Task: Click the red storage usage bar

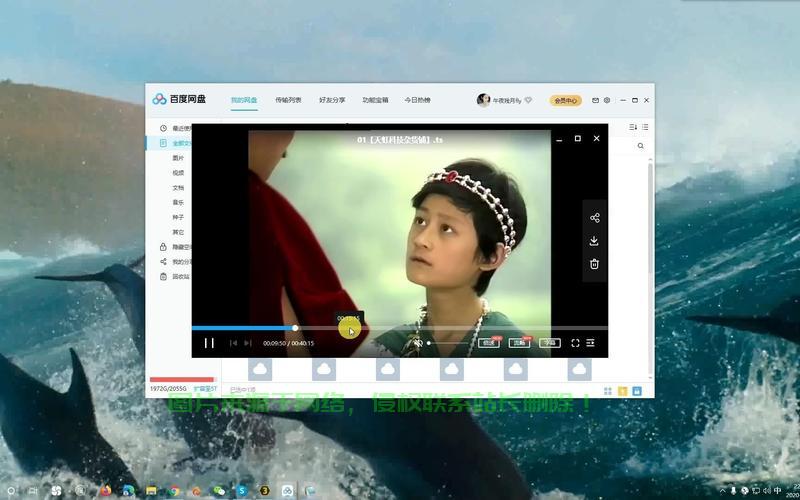Action: (x=182, y=380)
